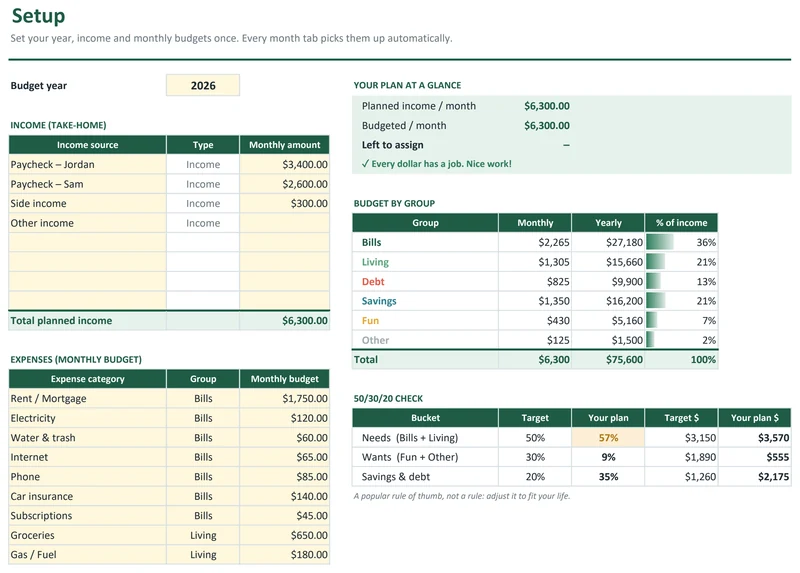
Task: Select the Bills group row label
Action: click(x=371, y=242)
